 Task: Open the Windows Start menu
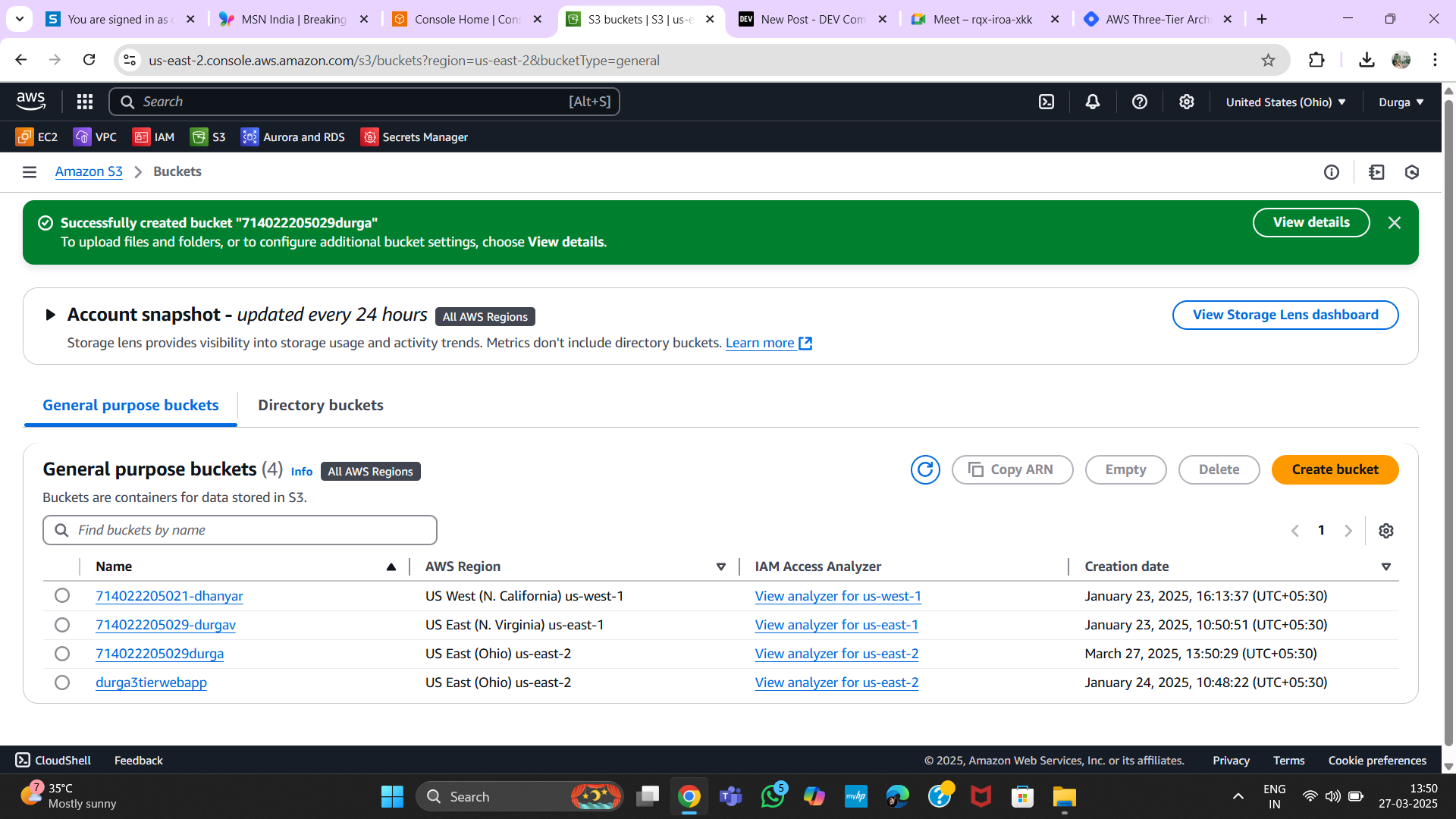coord(392,797)
